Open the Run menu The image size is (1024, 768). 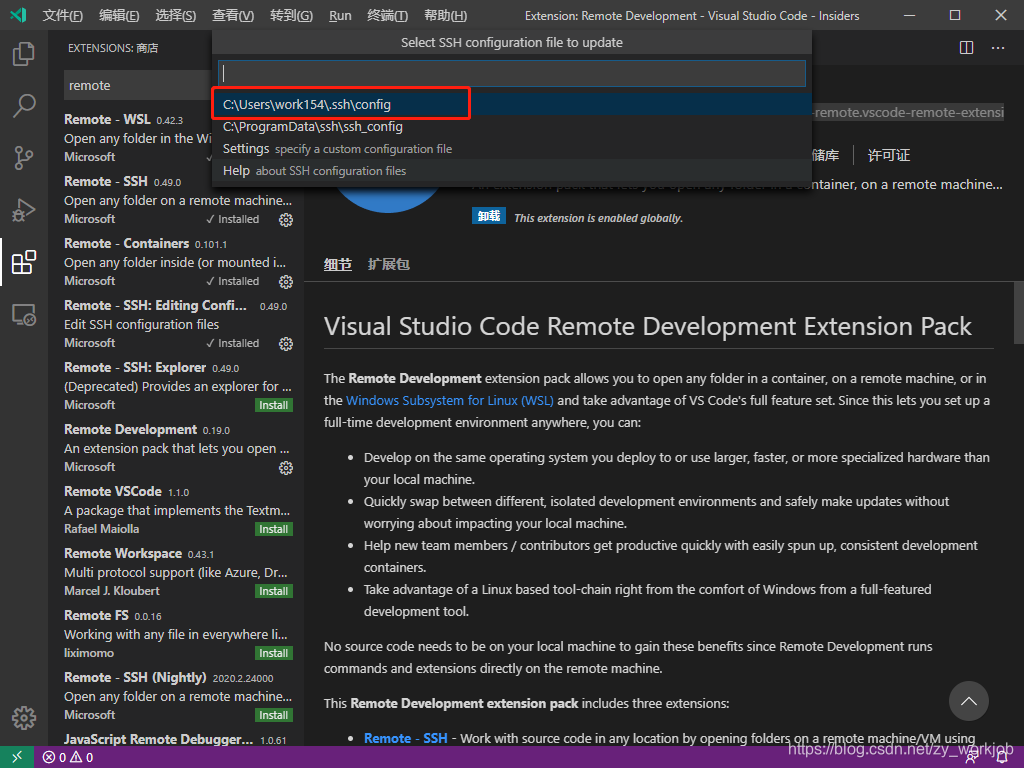pyautogui.click(x=340, y=16)
